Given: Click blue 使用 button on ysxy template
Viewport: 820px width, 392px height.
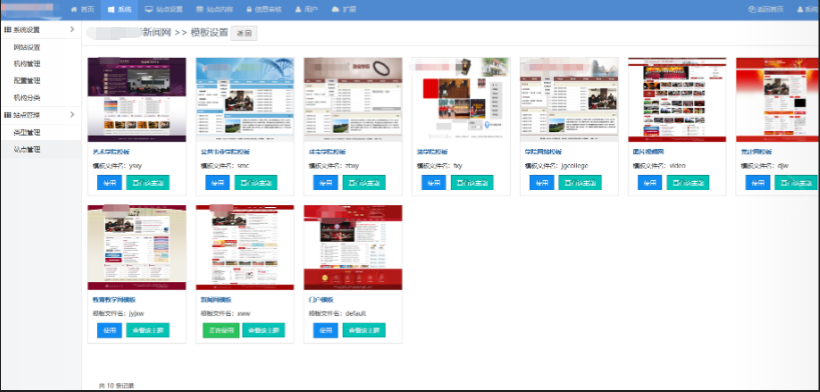Looking at the screenshot, I should [109, 182].
